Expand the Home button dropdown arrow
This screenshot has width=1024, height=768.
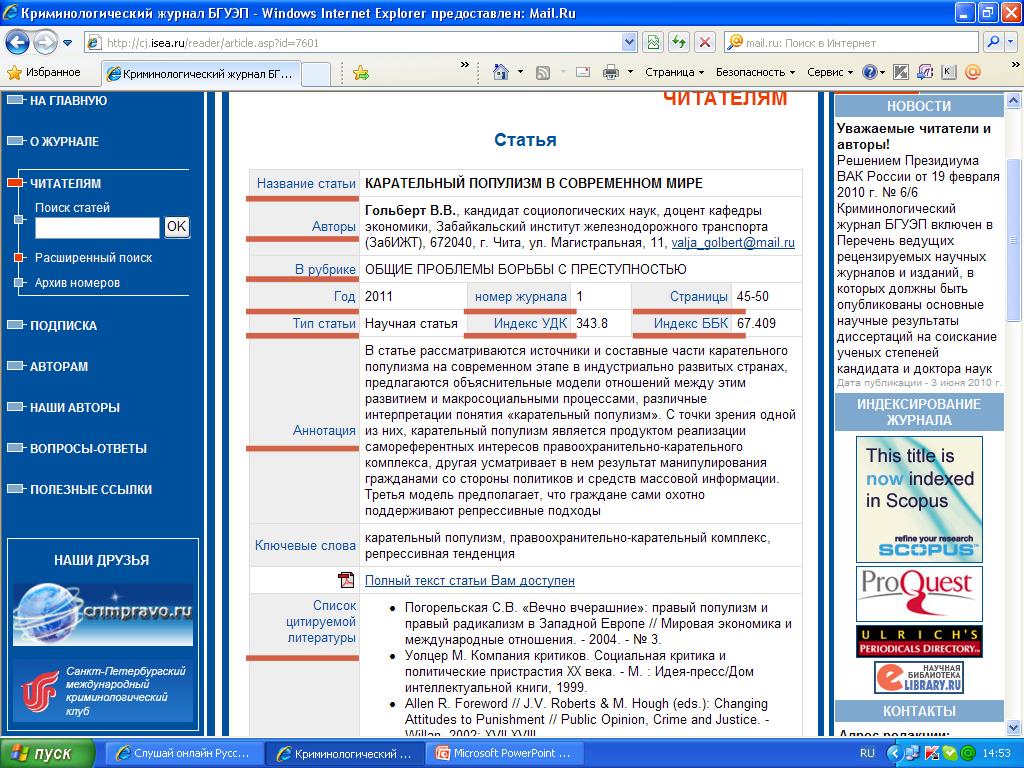pos(520,72)
